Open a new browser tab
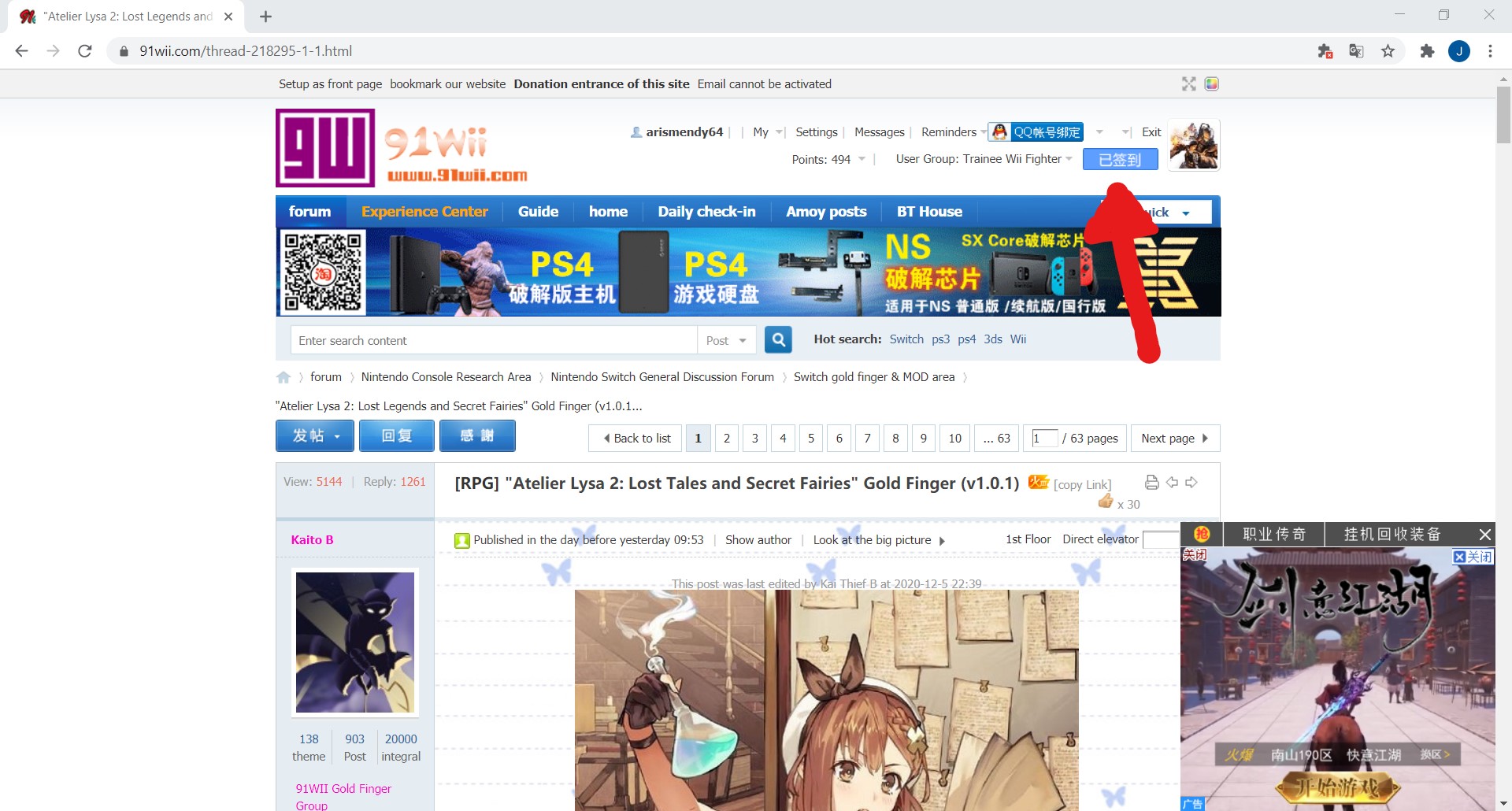Image resolution: width=1512 pixels, height=811 pixels. (265, 17)
